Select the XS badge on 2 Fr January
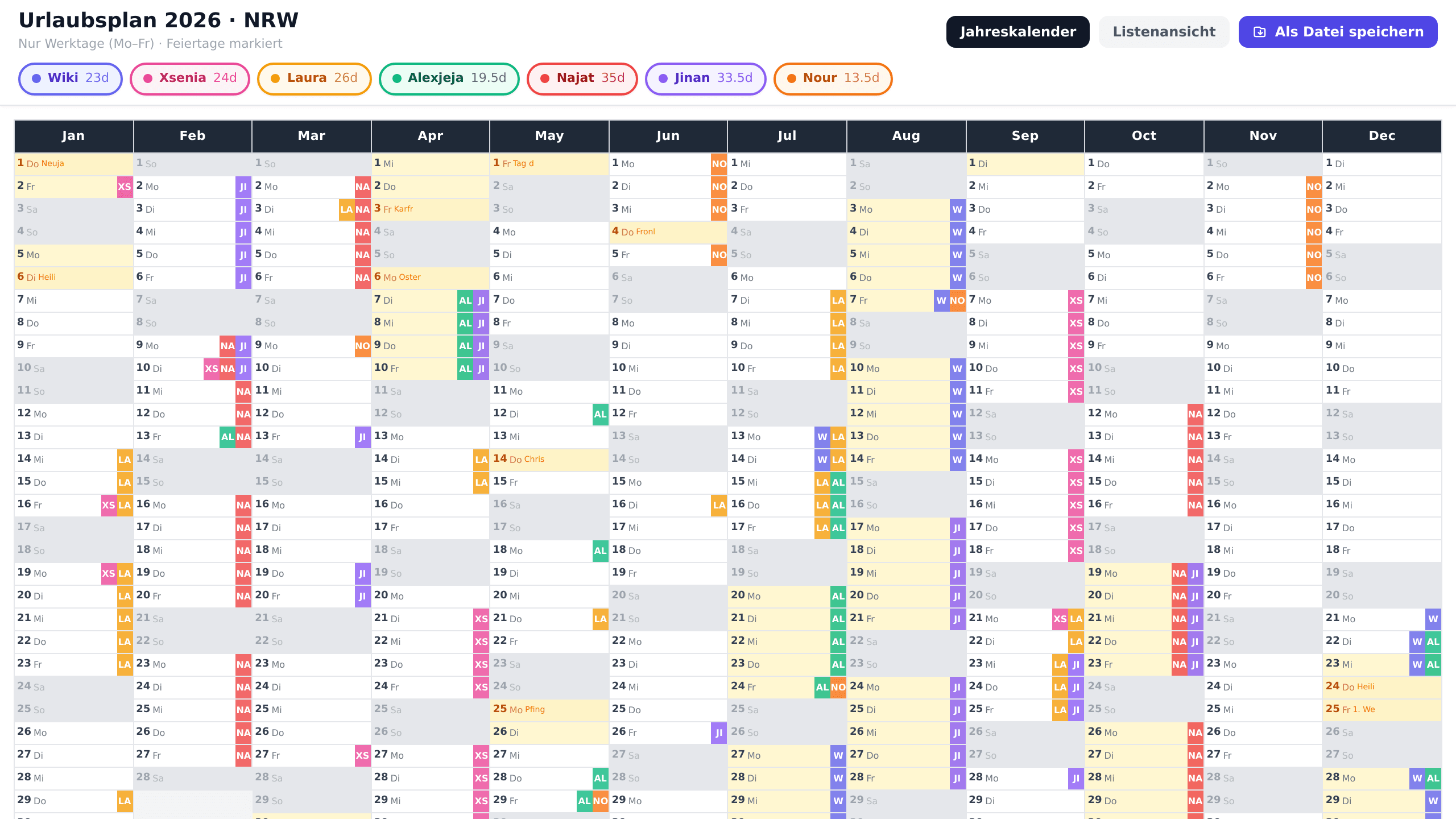Viewport: 1456px width, 819px height. [x=125, y=187]
